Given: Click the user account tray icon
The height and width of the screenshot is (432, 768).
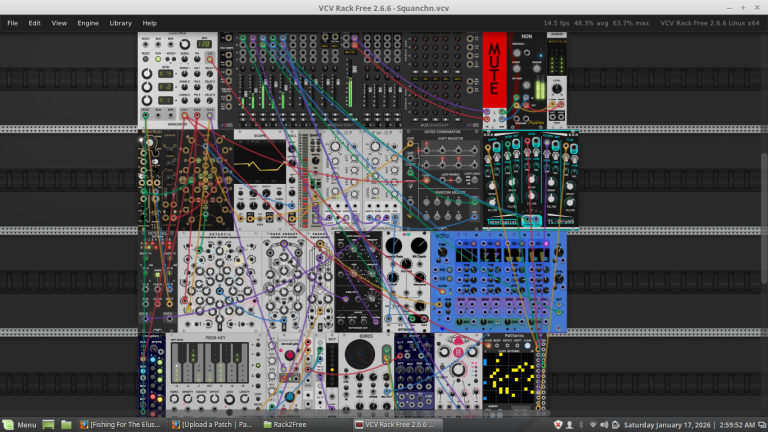Looking at the screenshot, I should 569,425.
